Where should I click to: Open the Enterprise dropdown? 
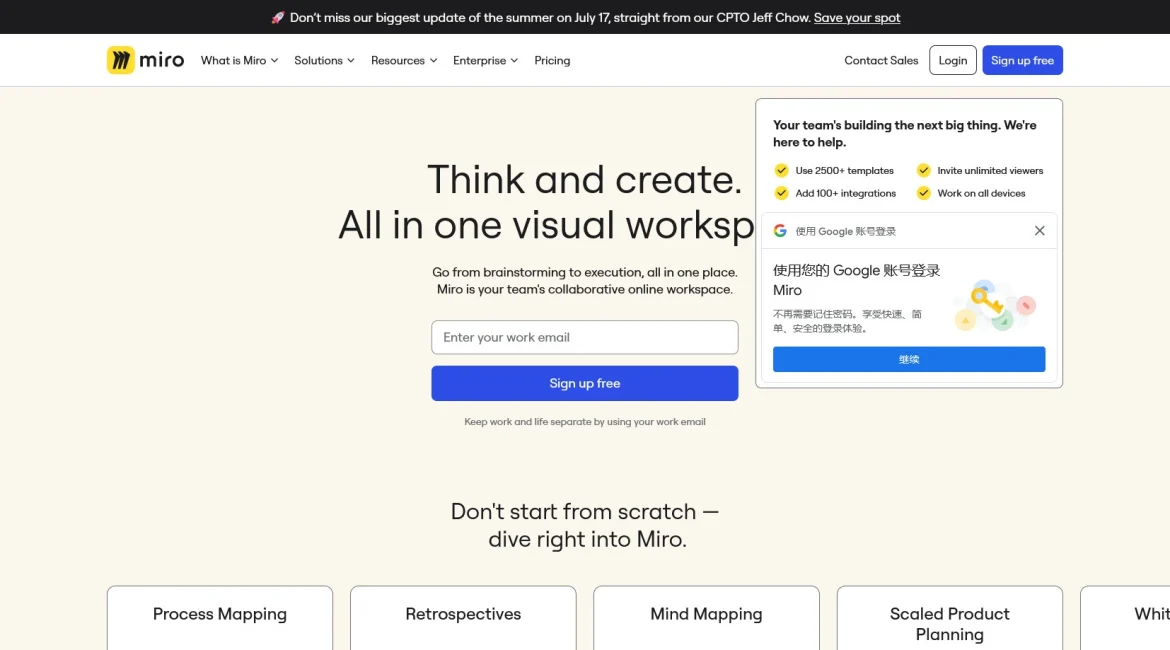pos(485,60)
